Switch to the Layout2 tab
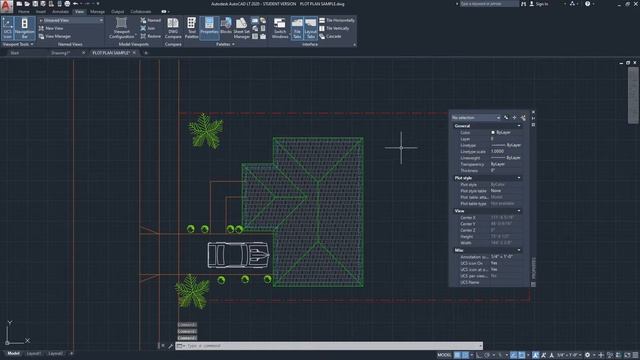Viewport: 640px width, 360px height. pos(56,353)
